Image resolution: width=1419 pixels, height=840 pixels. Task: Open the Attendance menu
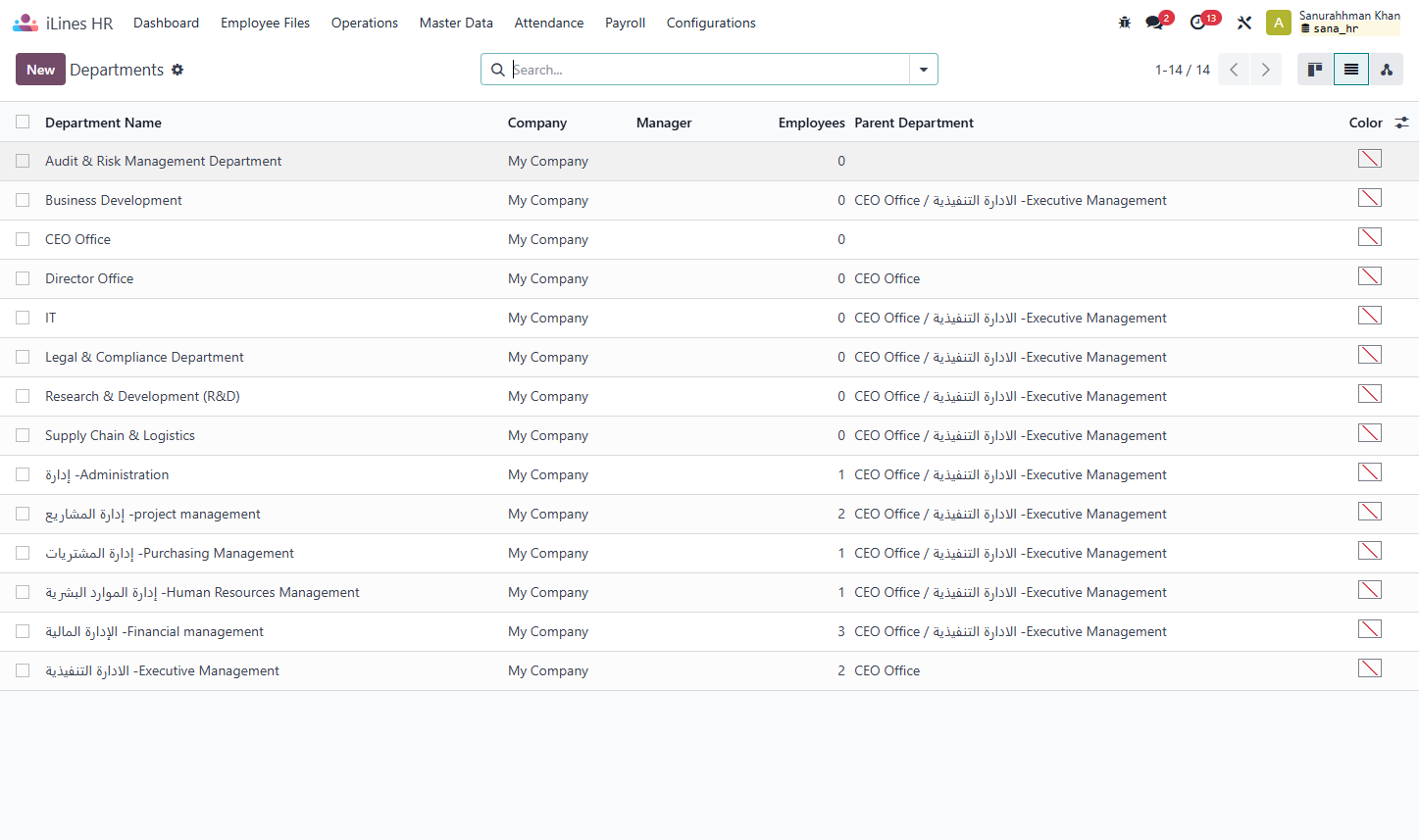549,23
